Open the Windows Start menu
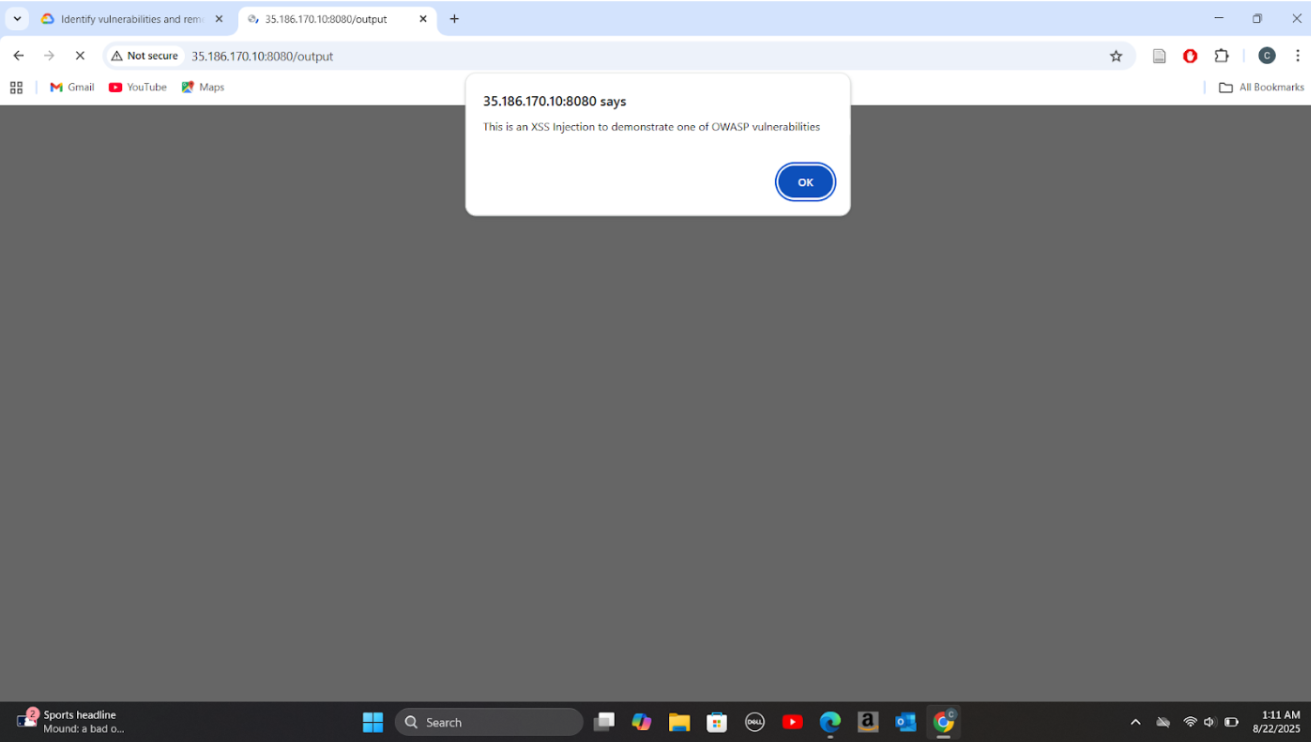Viewport: 1311px width, 742px height. click(x=373, y=722)
